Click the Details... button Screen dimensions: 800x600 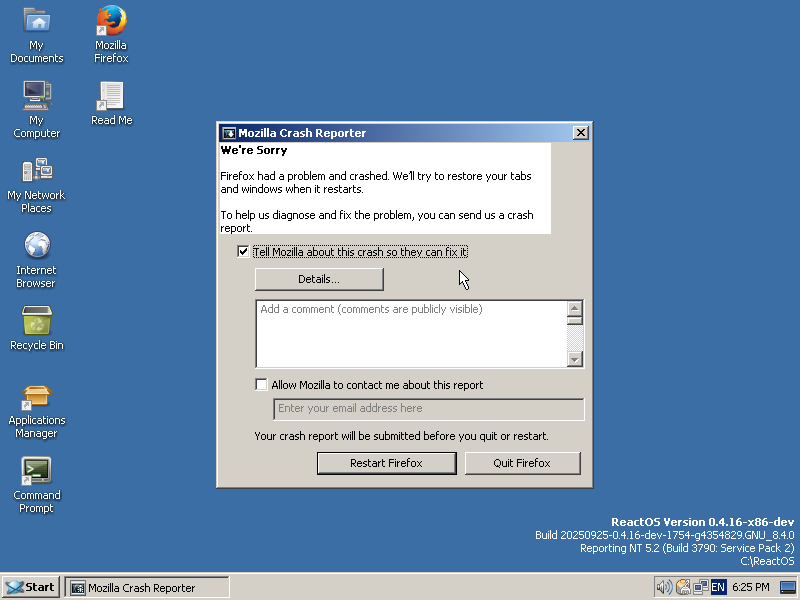(x=319, y=279)
